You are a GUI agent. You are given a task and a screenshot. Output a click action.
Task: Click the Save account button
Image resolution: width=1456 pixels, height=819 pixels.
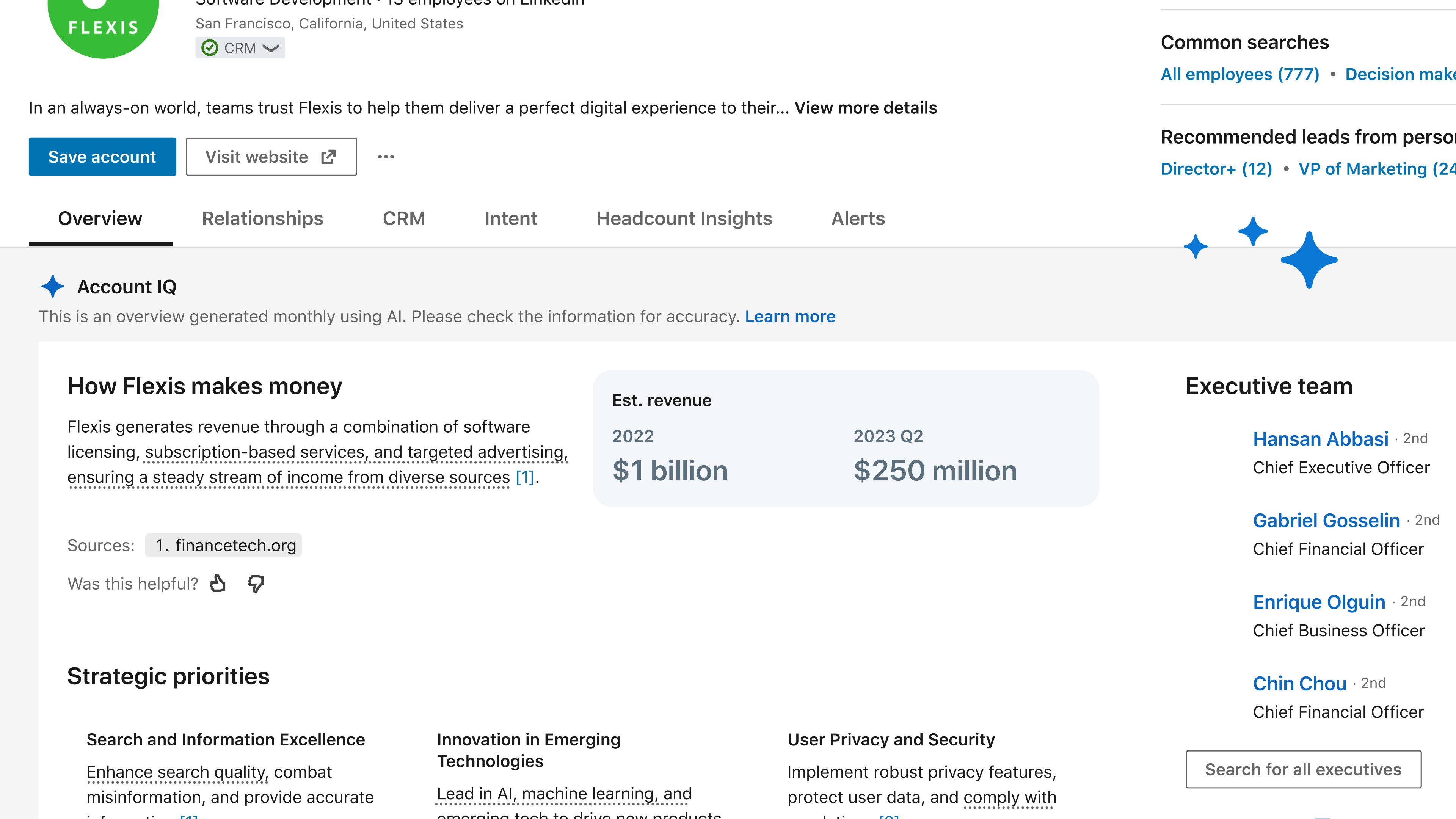(x=102, y=157)
